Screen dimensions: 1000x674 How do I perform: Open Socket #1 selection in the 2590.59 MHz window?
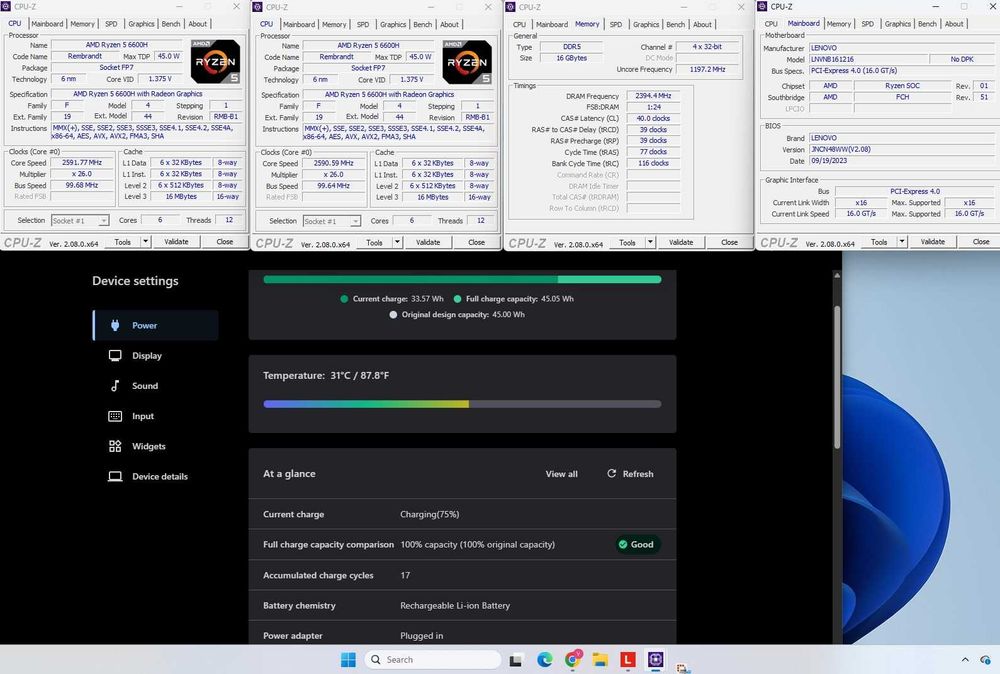point(332,221)
